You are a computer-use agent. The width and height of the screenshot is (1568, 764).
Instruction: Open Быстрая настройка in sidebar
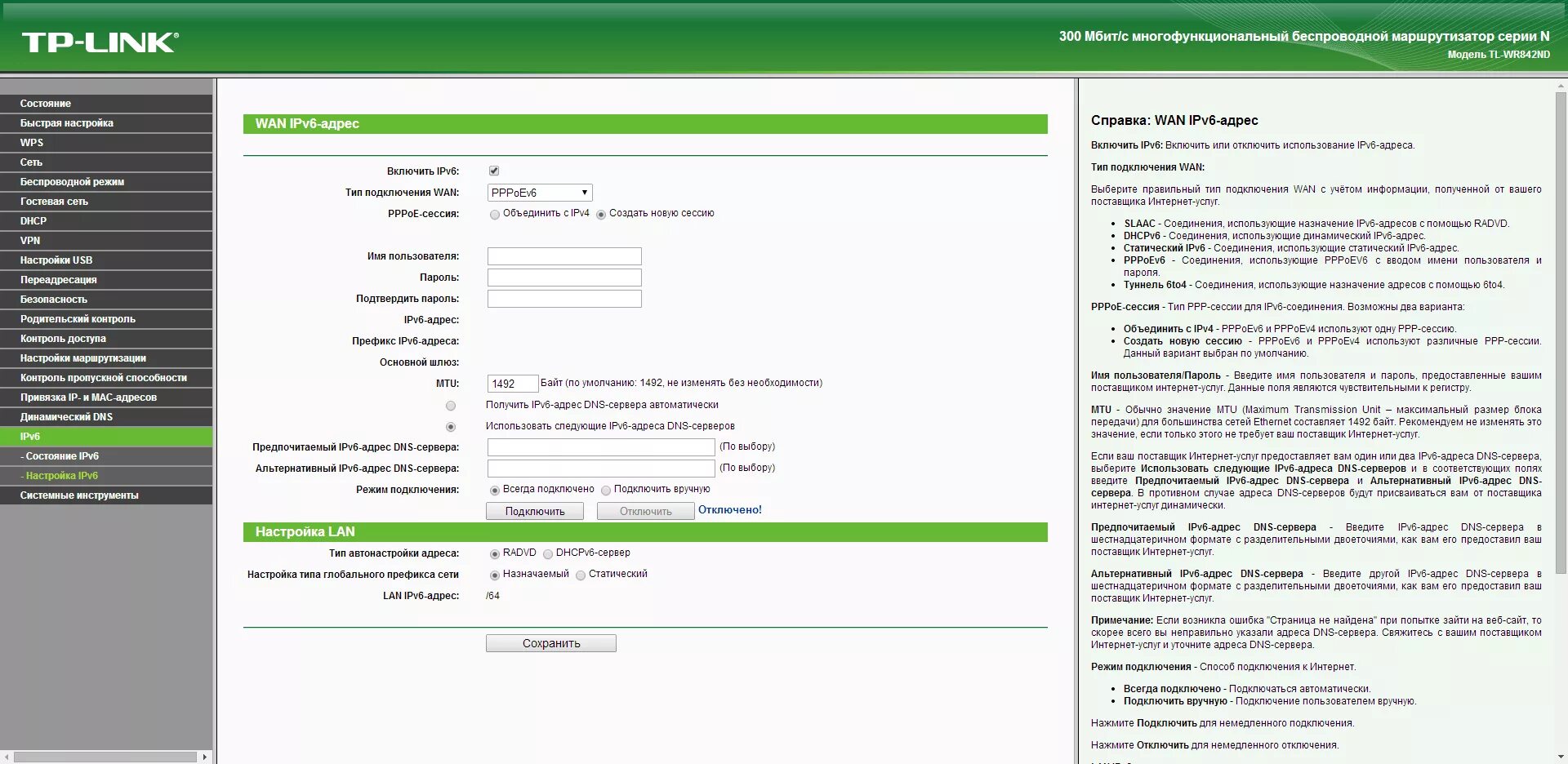click(106, 123)
